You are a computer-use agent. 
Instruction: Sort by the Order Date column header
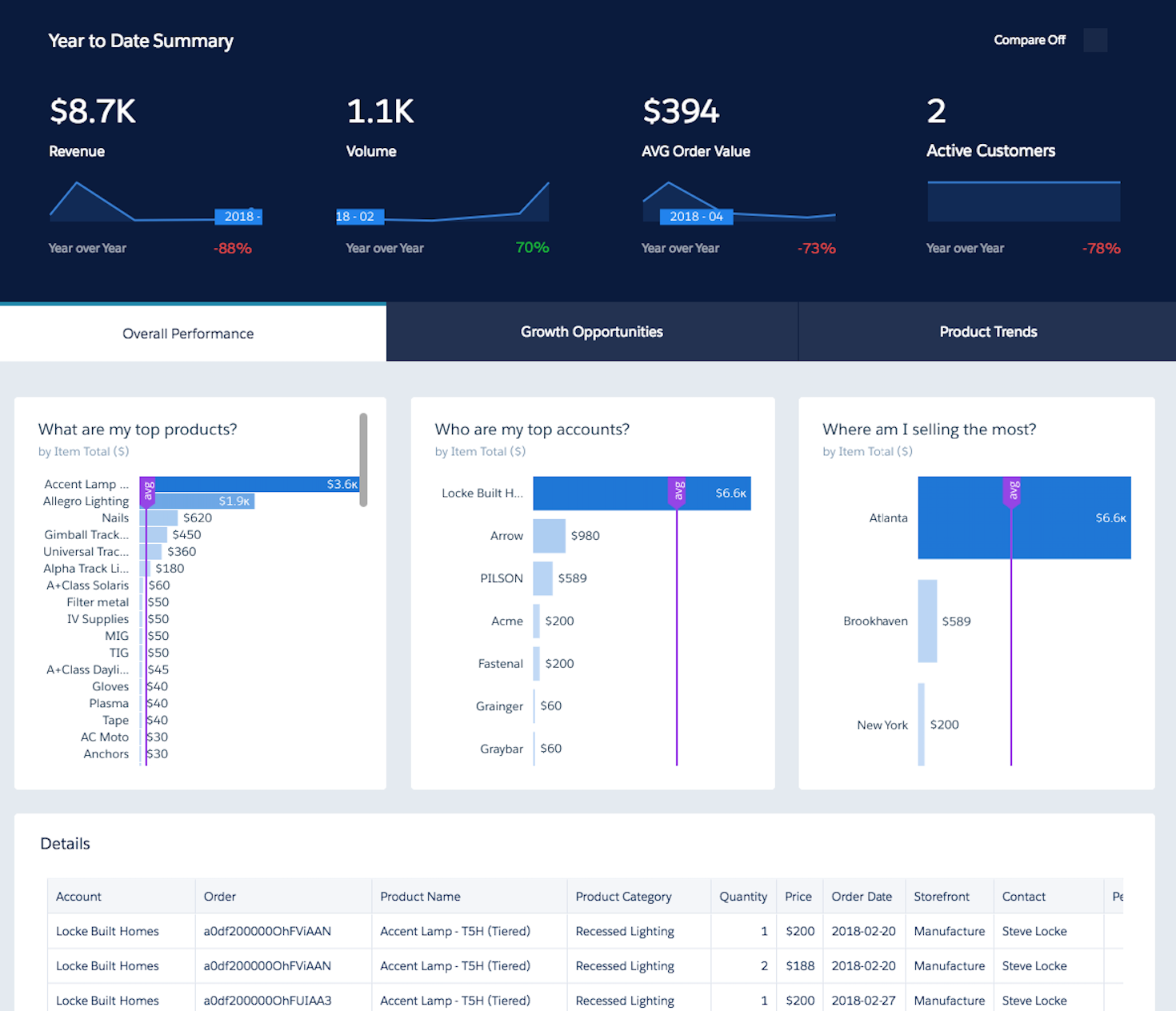[862, 897]
